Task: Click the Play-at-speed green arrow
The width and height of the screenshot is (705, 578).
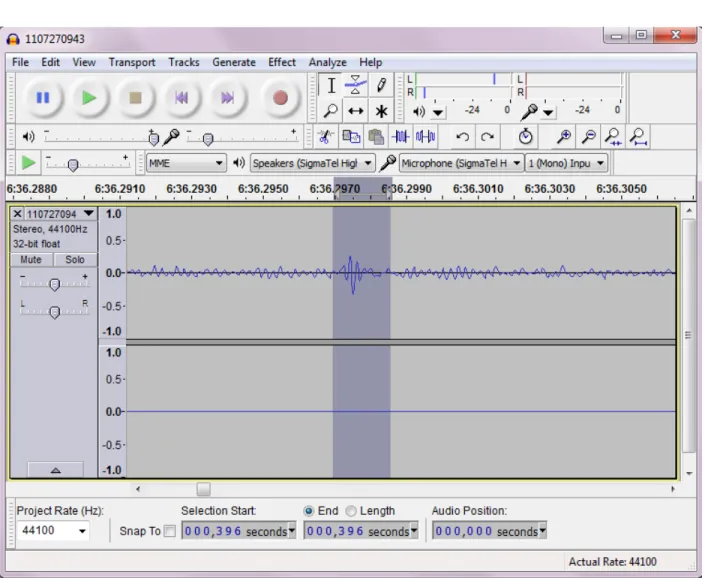Action: coord(28,163)
